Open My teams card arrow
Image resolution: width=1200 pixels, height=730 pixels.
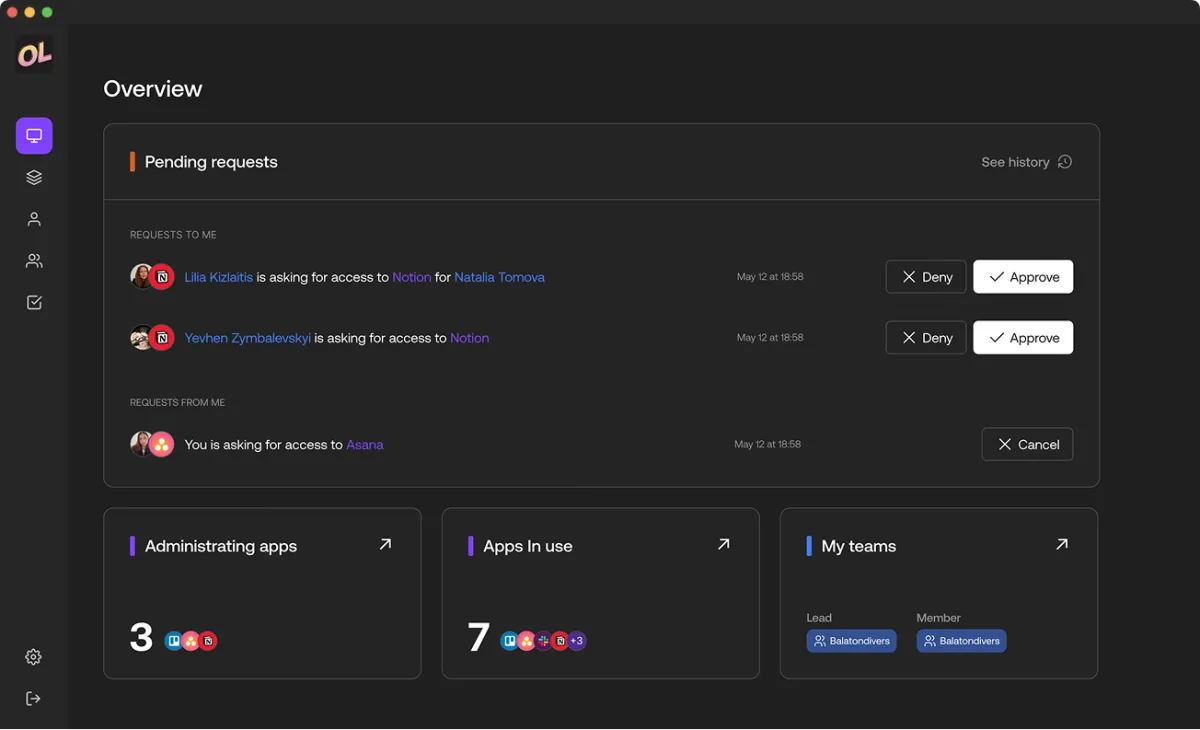point(1062,545)
